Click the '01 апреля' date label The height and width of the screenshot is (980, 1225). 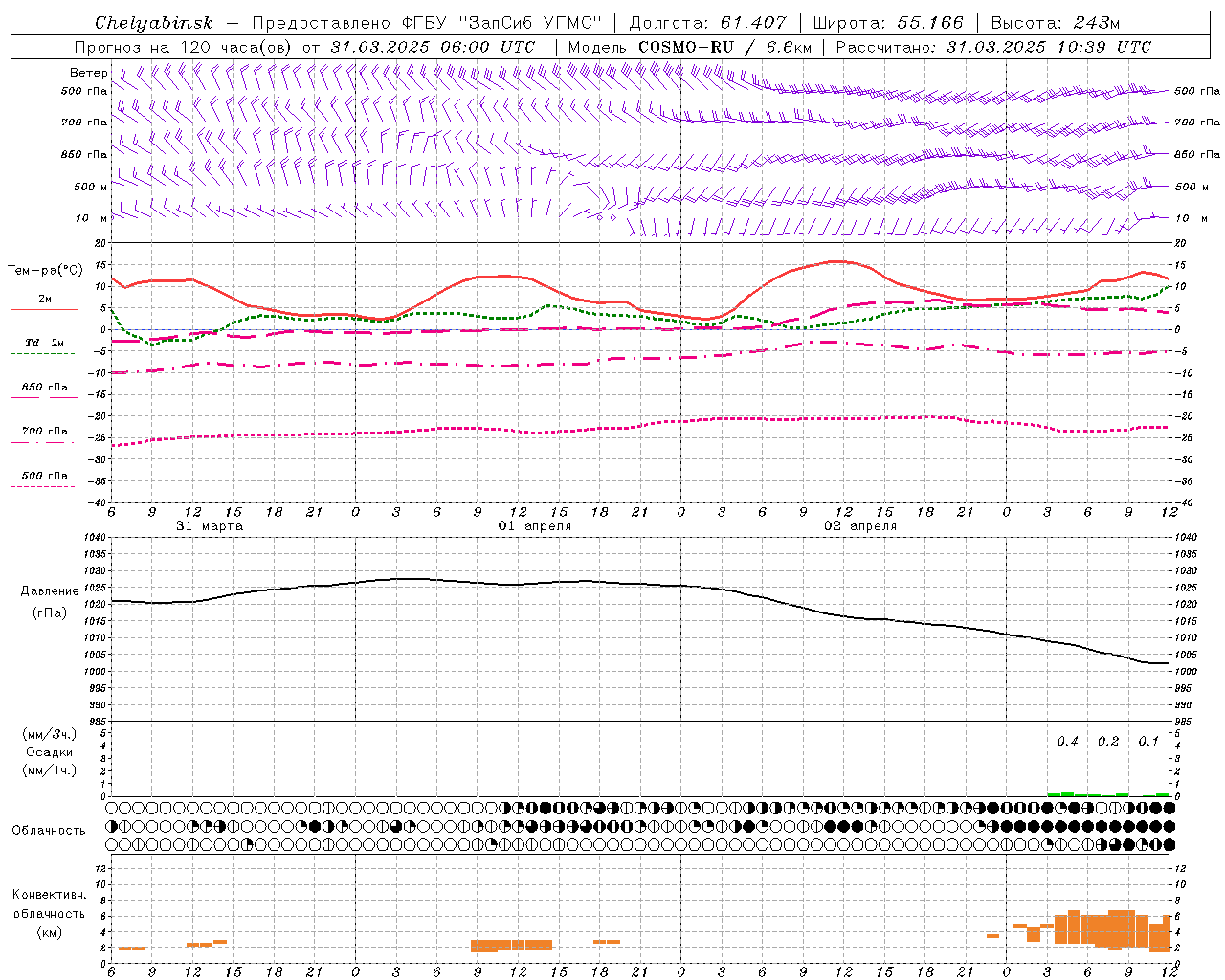[535, 526]
